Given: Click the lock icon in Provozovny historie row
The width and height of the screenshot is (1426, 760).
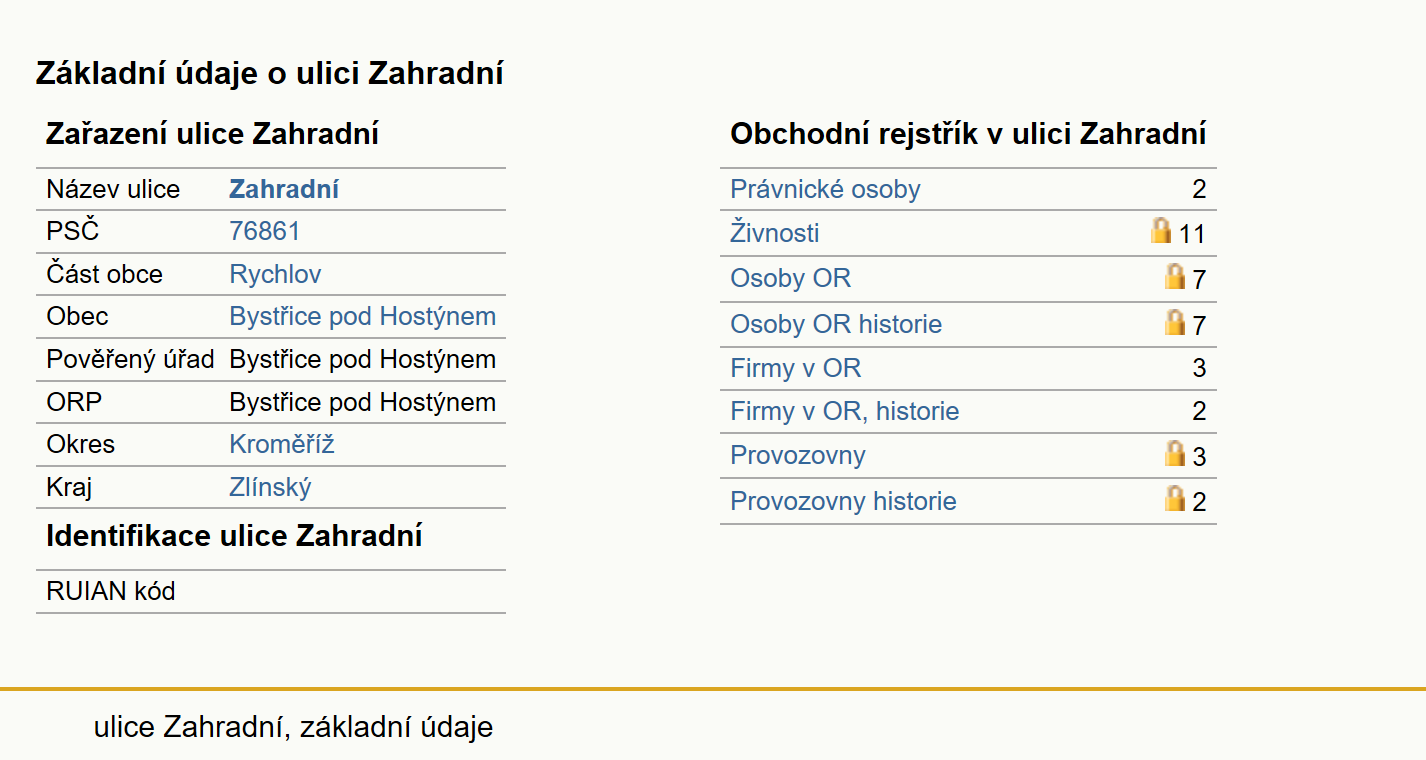Looking at the screenshot, I should pyautogui.click(x=1175, y=498).
